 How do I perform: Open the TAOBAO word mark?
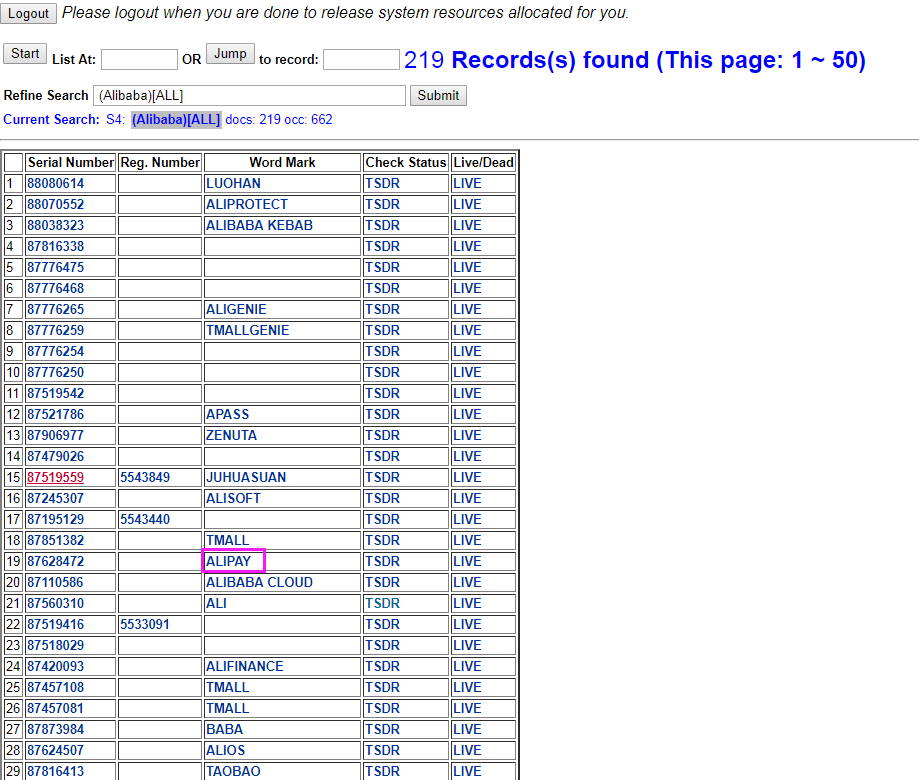233,772
